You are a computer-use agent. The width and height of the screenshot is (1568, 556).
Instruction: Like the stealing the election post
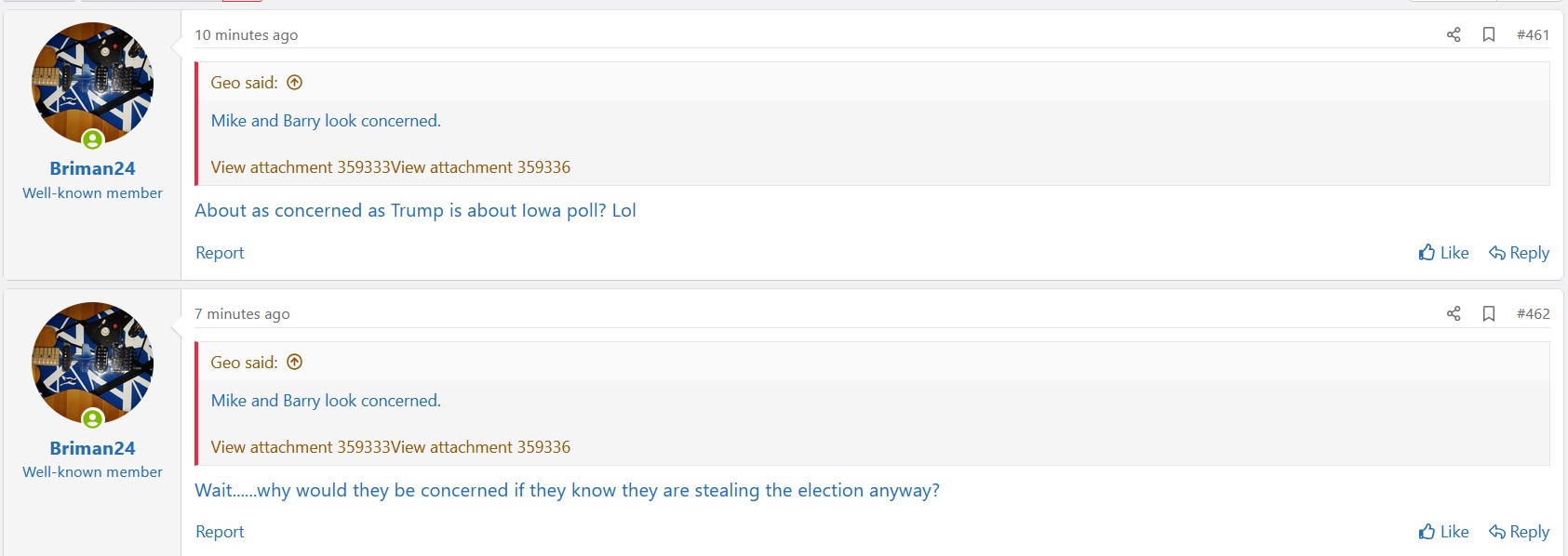tap(1443, 531)
